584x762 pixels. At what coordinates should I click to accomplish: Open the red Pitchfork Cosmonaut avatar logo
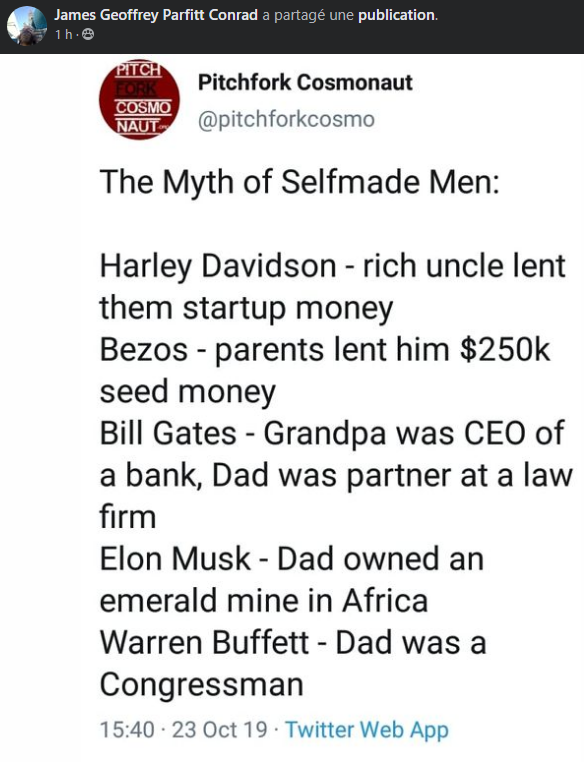tap(139, 100)
